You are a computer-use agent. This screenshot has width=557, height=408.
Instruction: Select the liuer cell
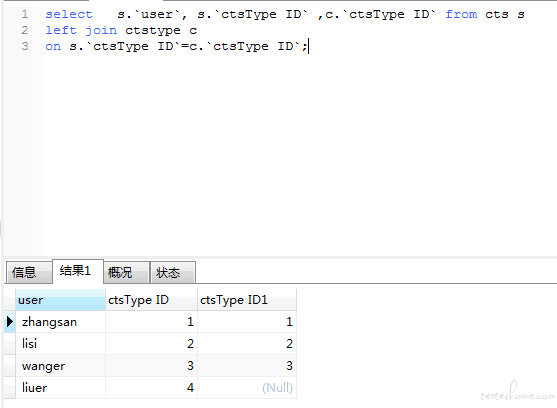tap(60, 388)
